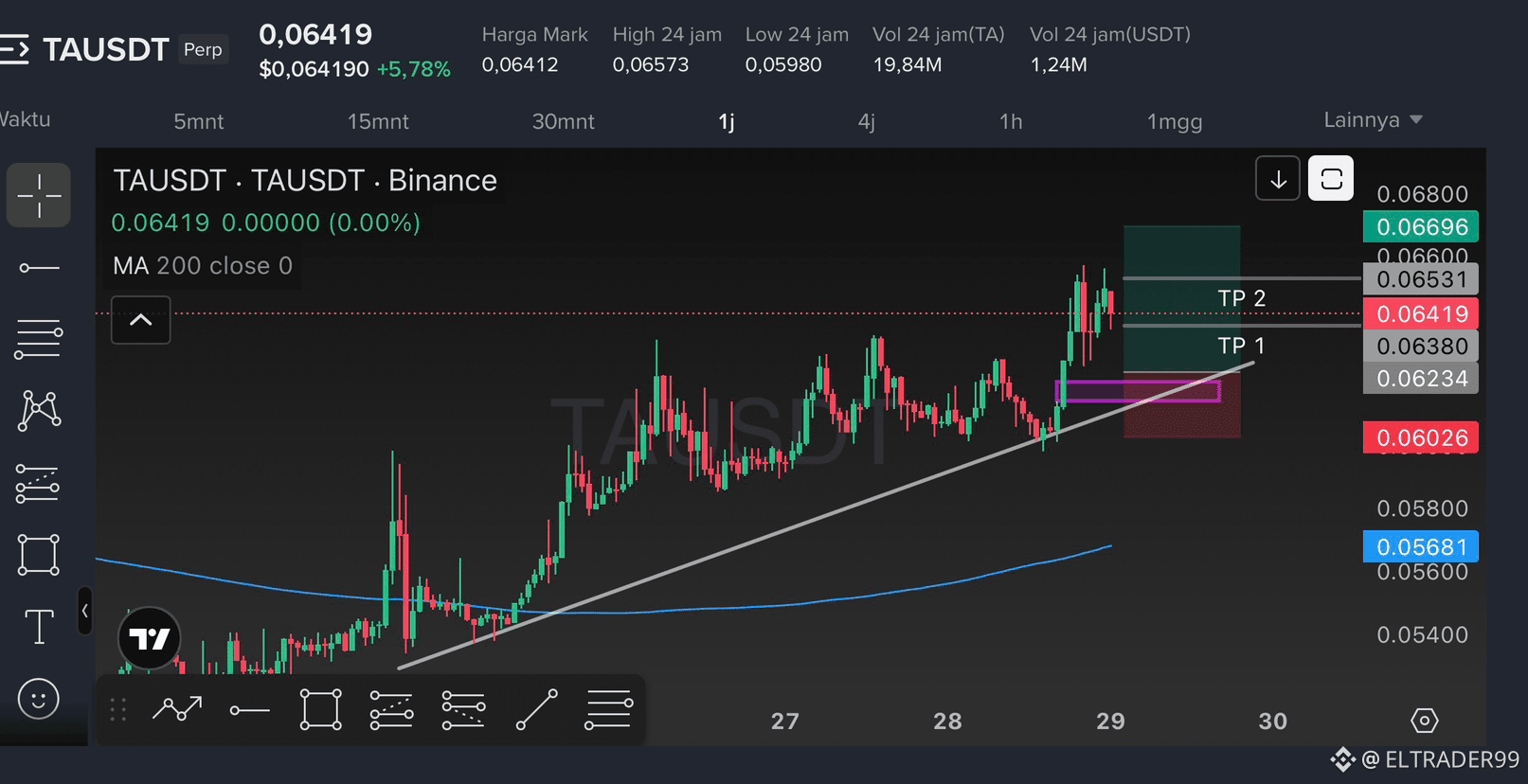The height and width of the screenshot is (784, 1528).
Task: Open MA 200 close indicator settings
Action: point(203,266)
